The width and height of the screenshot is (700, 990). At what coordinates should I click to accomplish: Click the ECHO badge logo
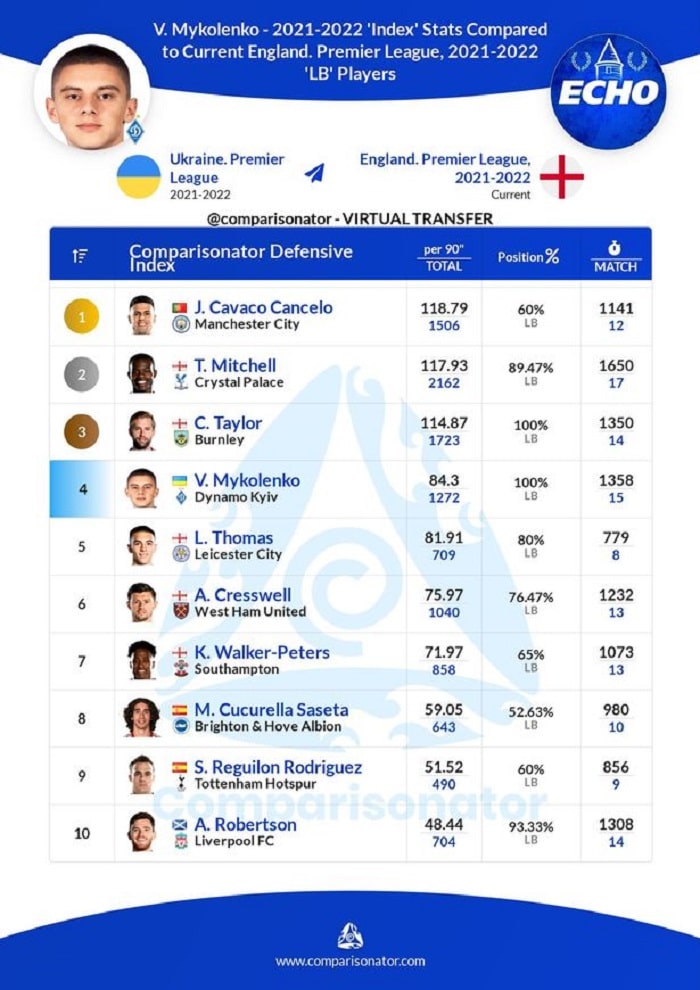(x=609, y=91)
